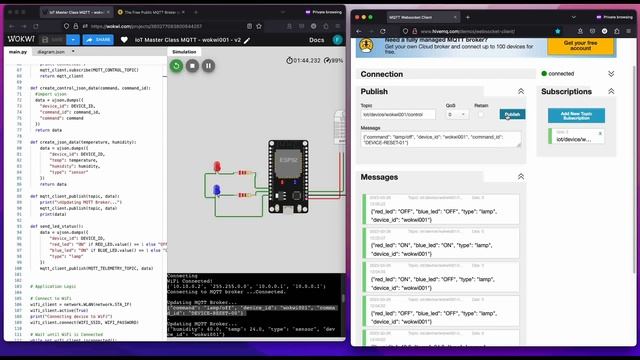Click Add New Topic Subscription button

click(x=576, y=116)
